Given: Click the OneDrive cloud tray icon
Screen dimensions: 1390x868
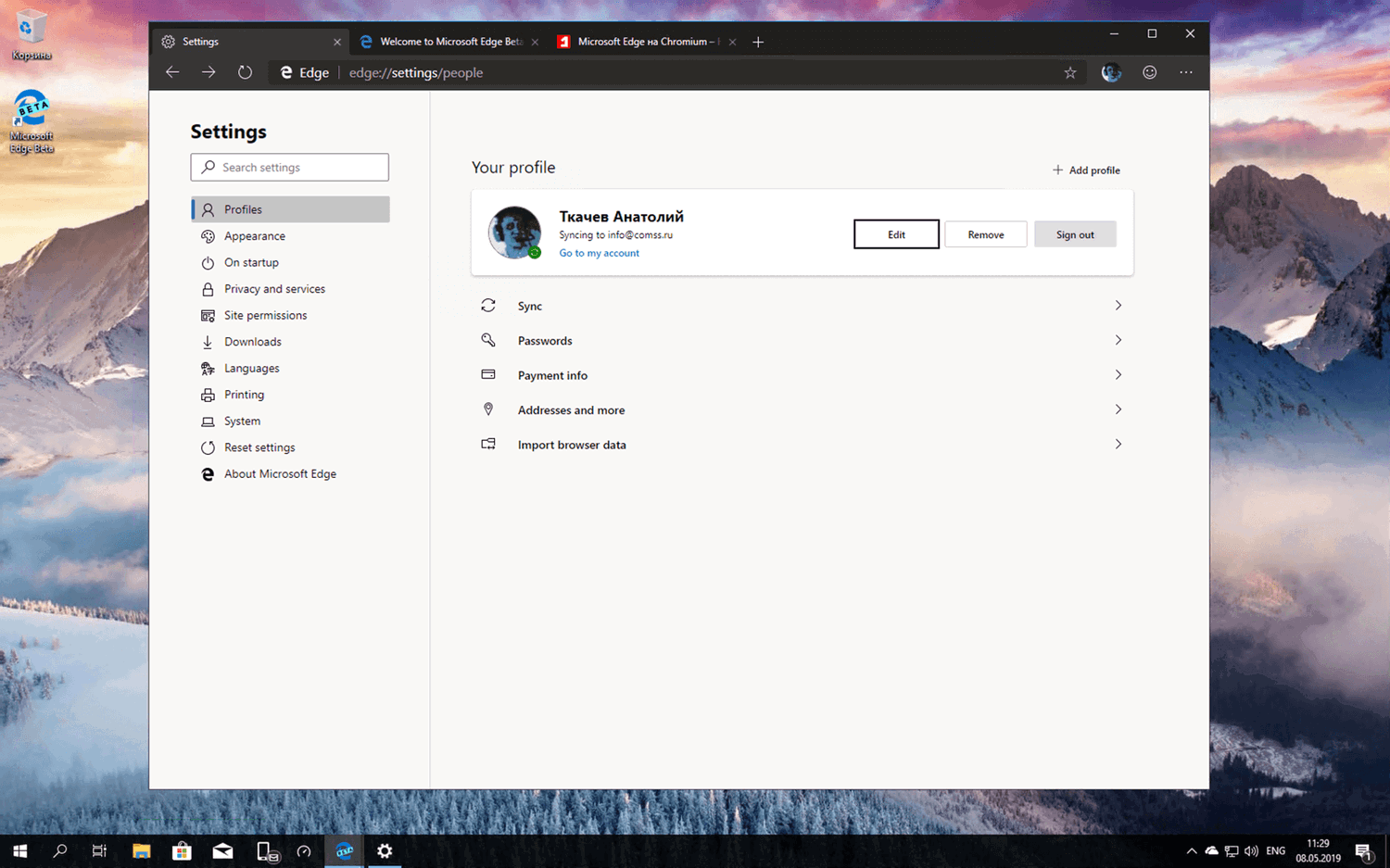Looking at the screenshot, I should coord(1211,850).
